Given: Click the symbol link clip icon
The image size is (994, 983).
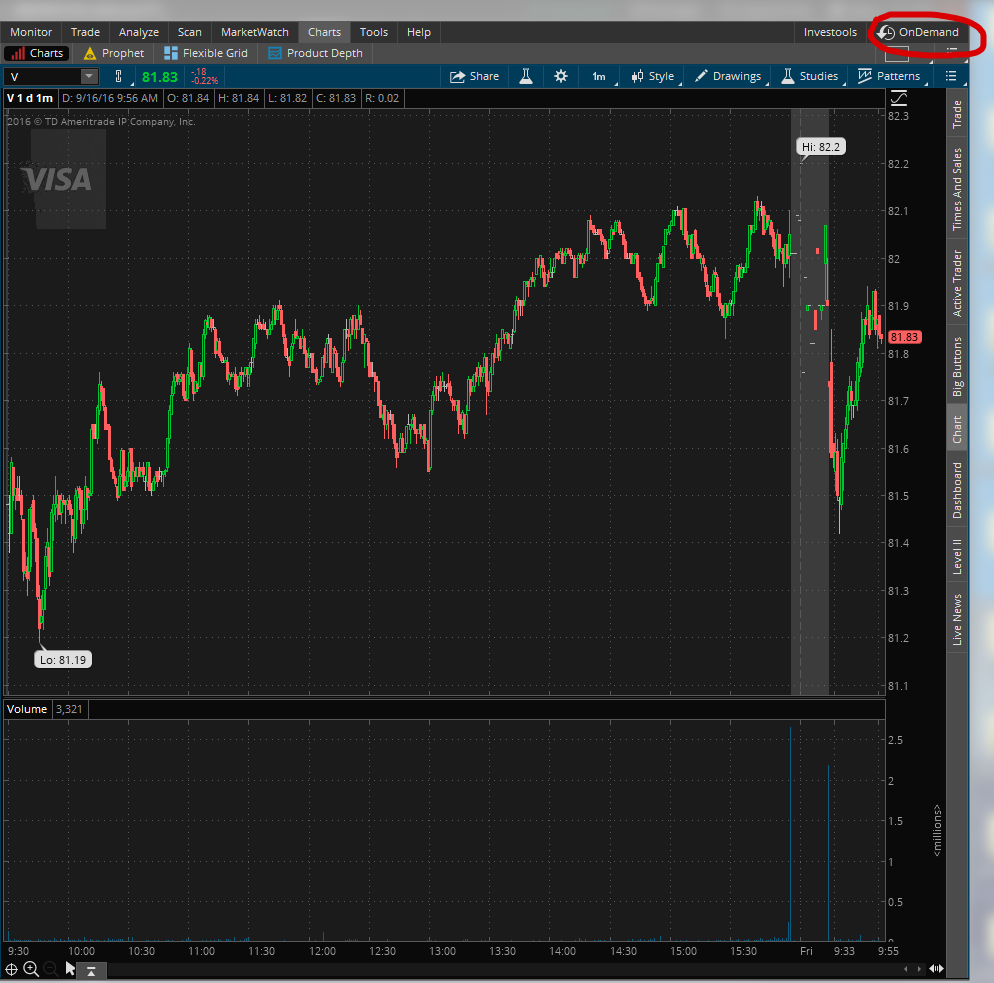Looking at the screenshot, I should pos(119,77).
